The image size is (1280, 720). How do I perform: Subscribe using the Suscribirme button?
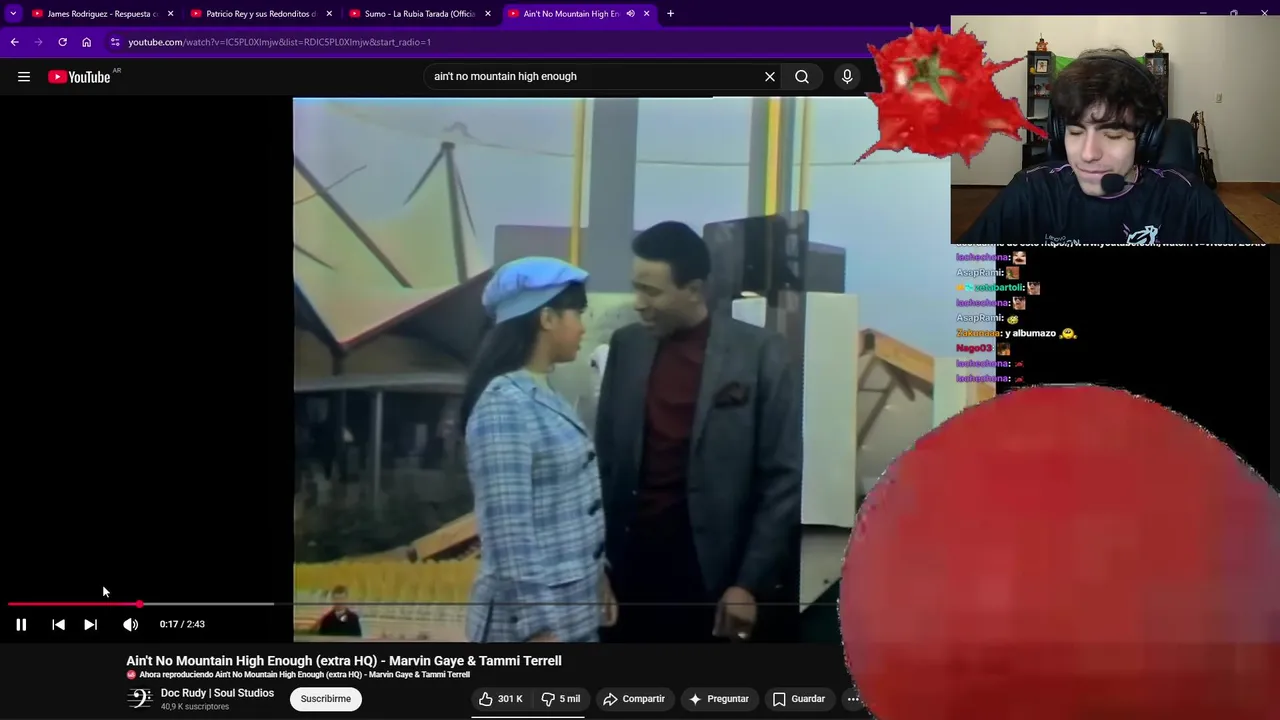click(326, 699)
